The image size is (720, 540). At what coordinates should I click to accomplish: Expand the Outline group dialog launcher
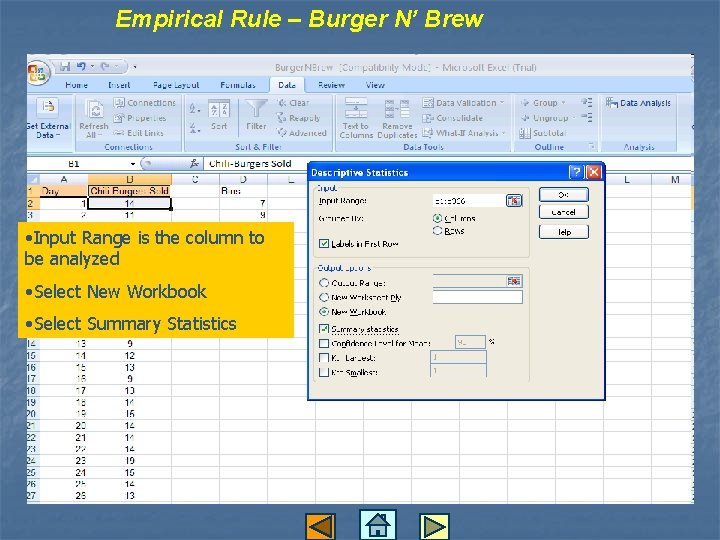pos(592,146)
